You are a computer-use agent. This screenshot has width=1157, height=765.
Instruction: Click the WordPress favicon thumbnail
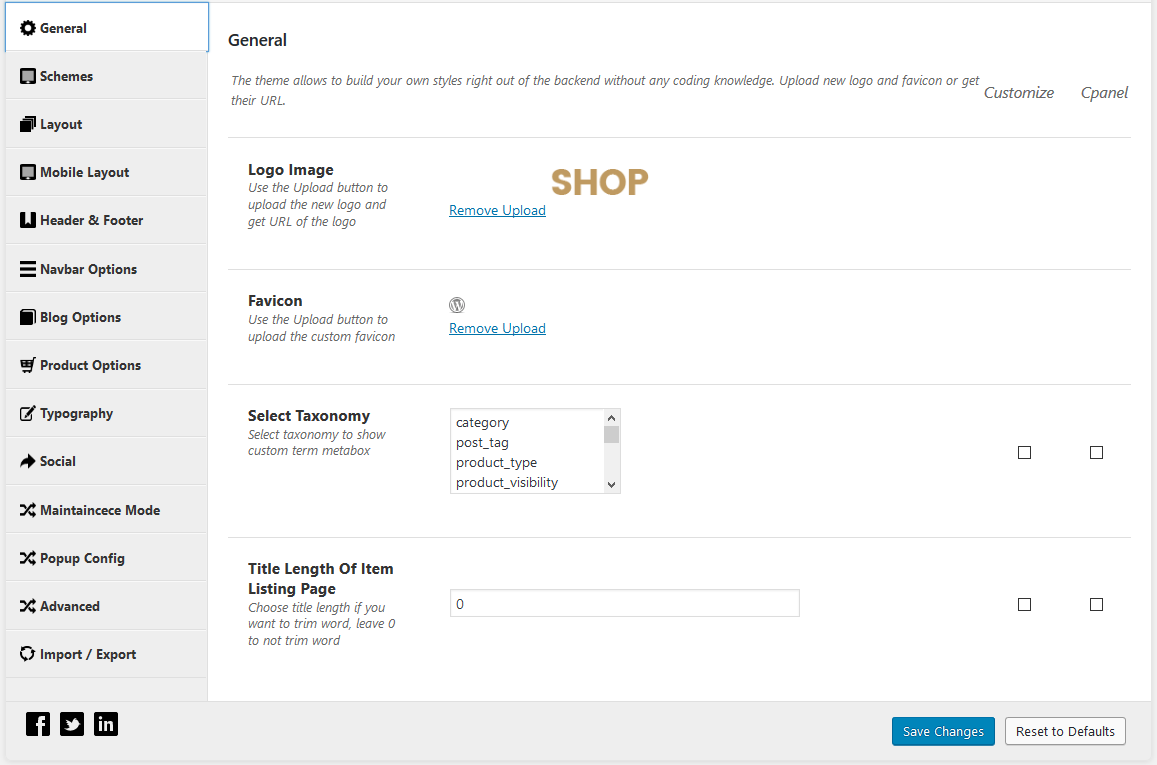(457, 305)
